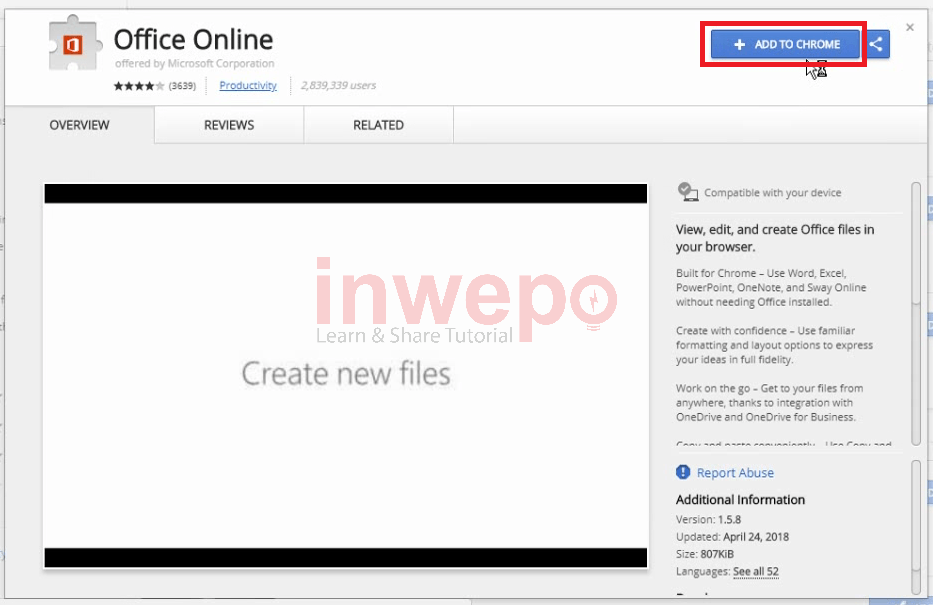
Task: Click the "Create with confidence" paragraph
Action: click(774, 345)
